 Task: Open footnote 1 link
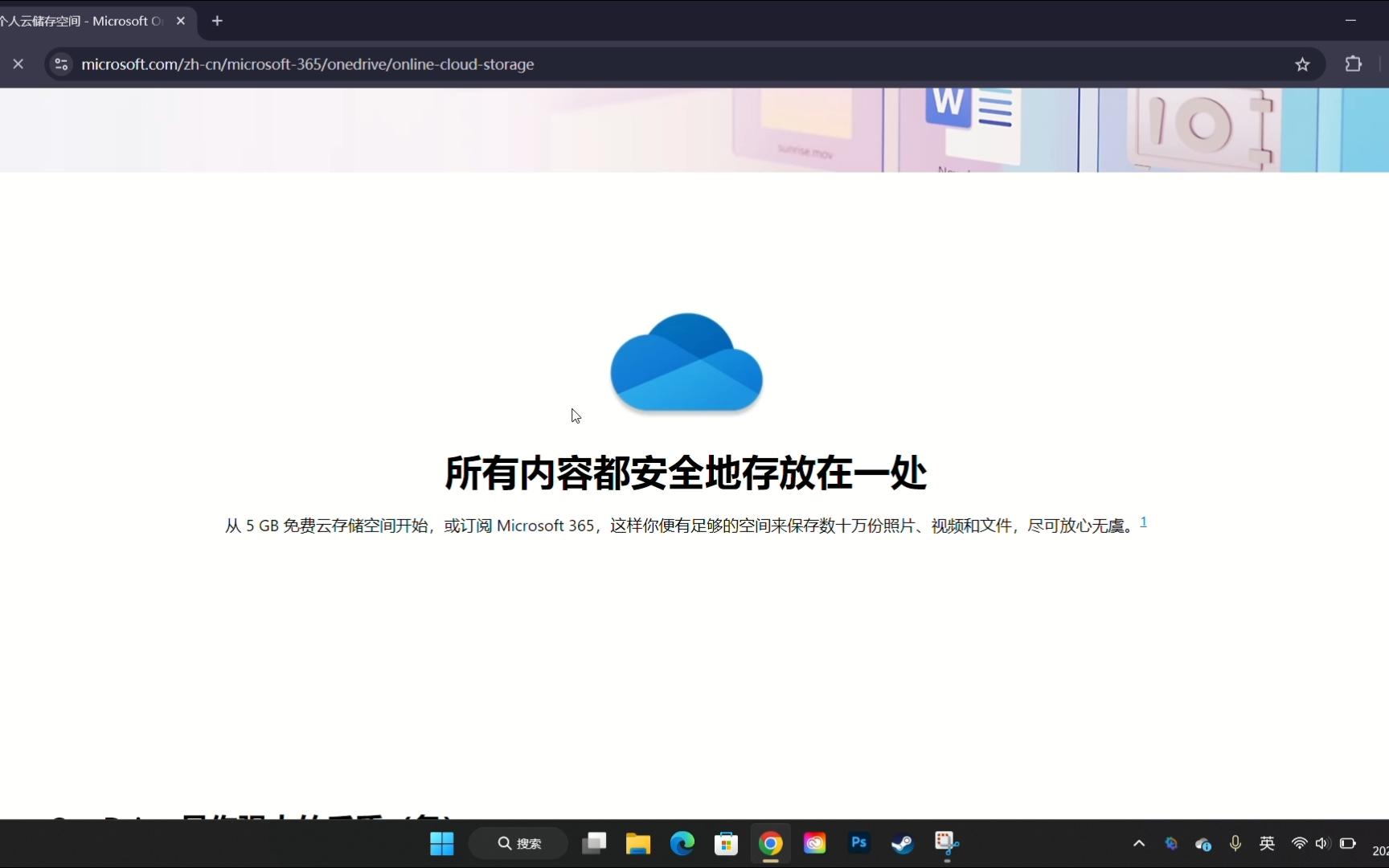click(1143, 522)
